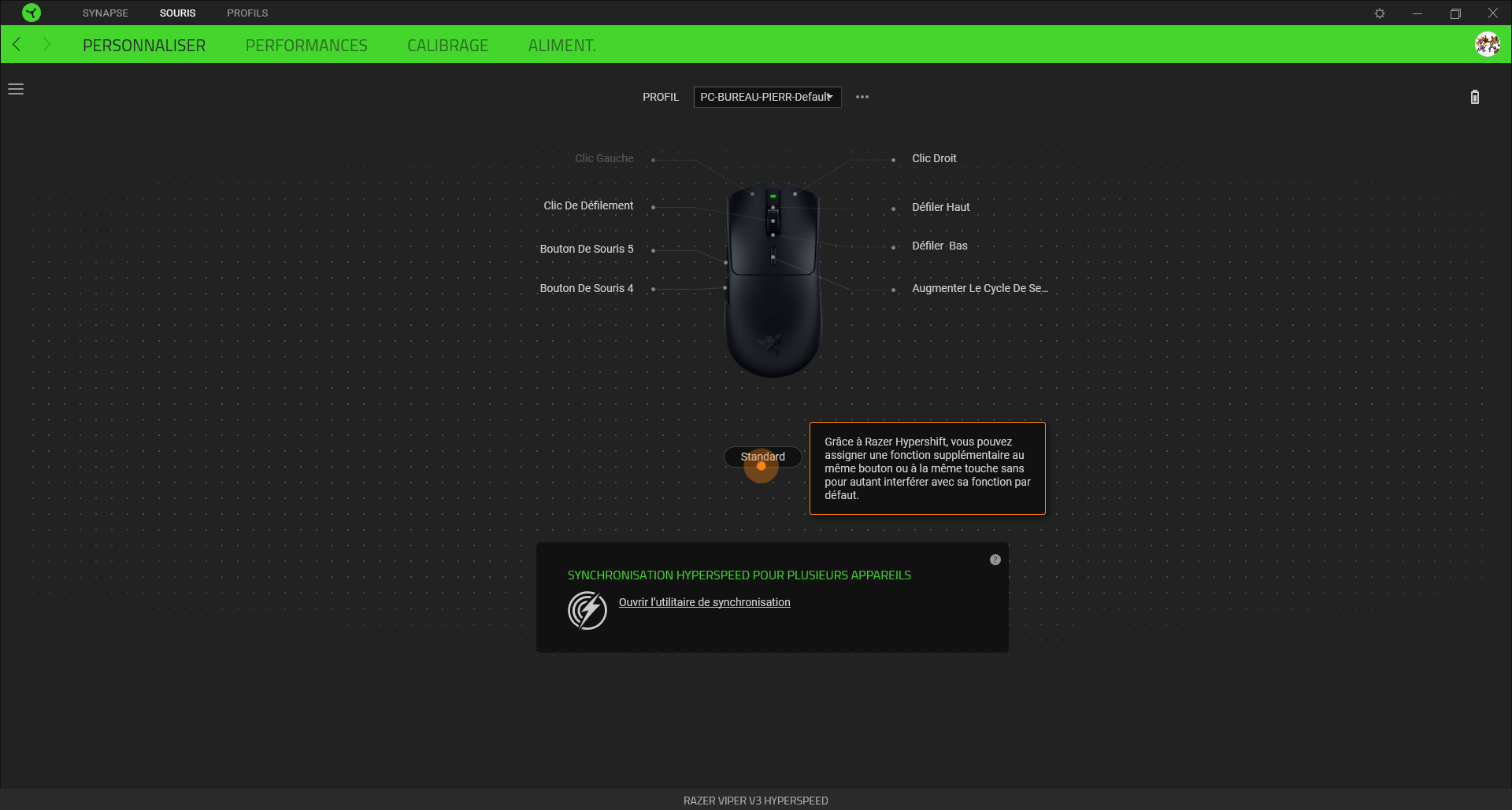Click the user avatar icon
The width and height of the screenshot is (1512, 810).
pos(1488,44)
